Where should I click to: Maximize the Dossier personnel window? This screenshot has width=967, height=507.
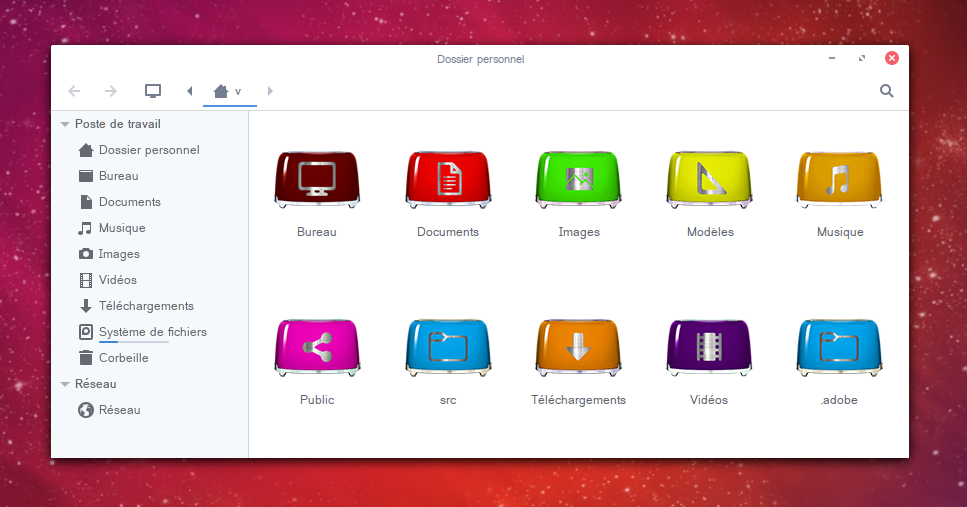tap(862, 58)
